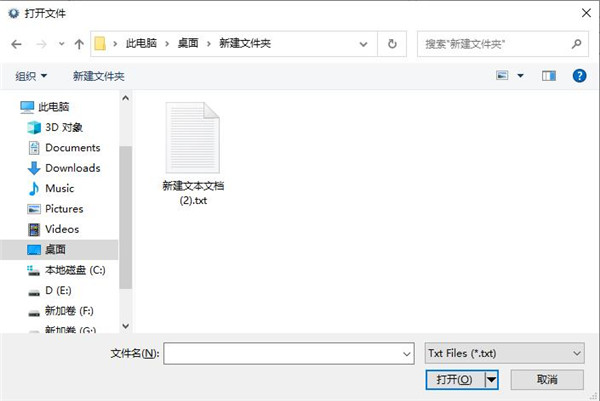The image size is (600, 401).
Task: Open 本地磁盘 (C:) in the sidebar
Action: tap(66, 270)
